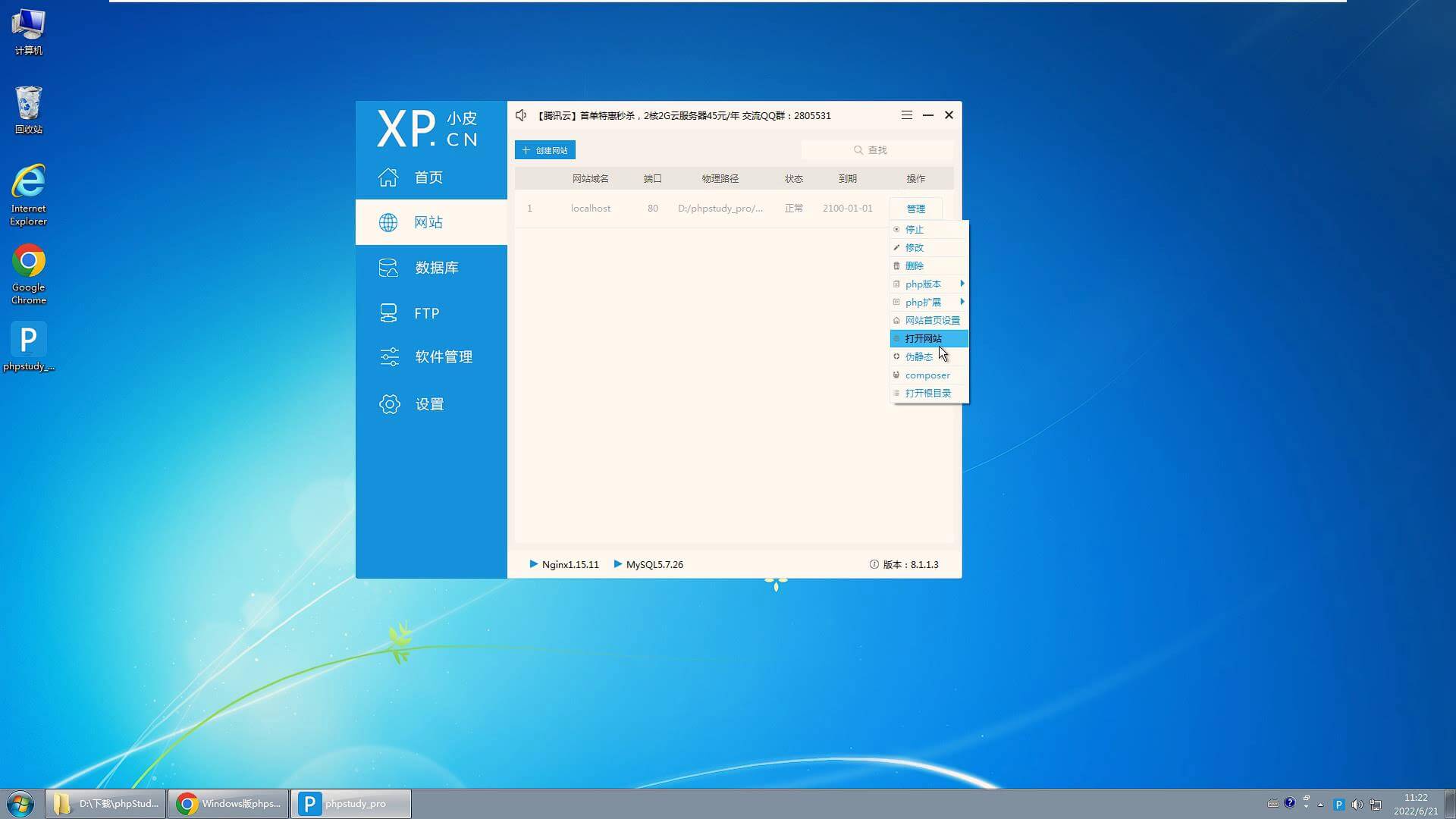Select the 数据库 database sidebar item
The width and height of the screenshot is (1456, 819).
point(435,268)
